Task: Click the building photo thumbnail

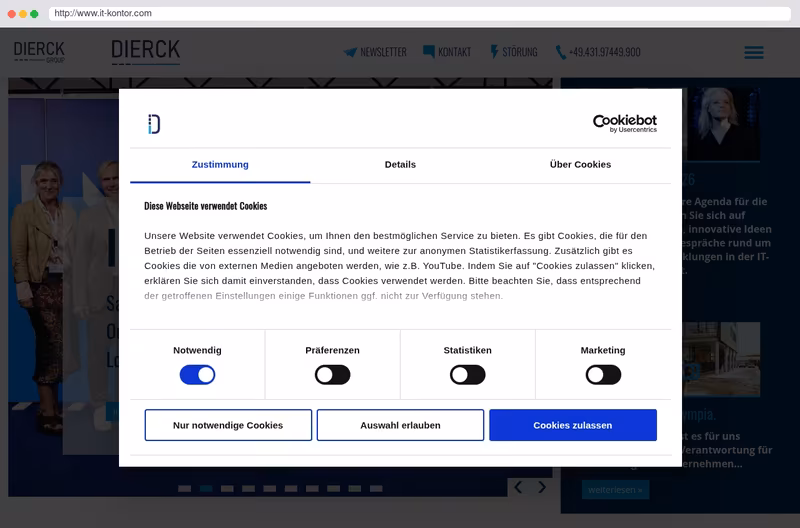Action: click(721, 359)
